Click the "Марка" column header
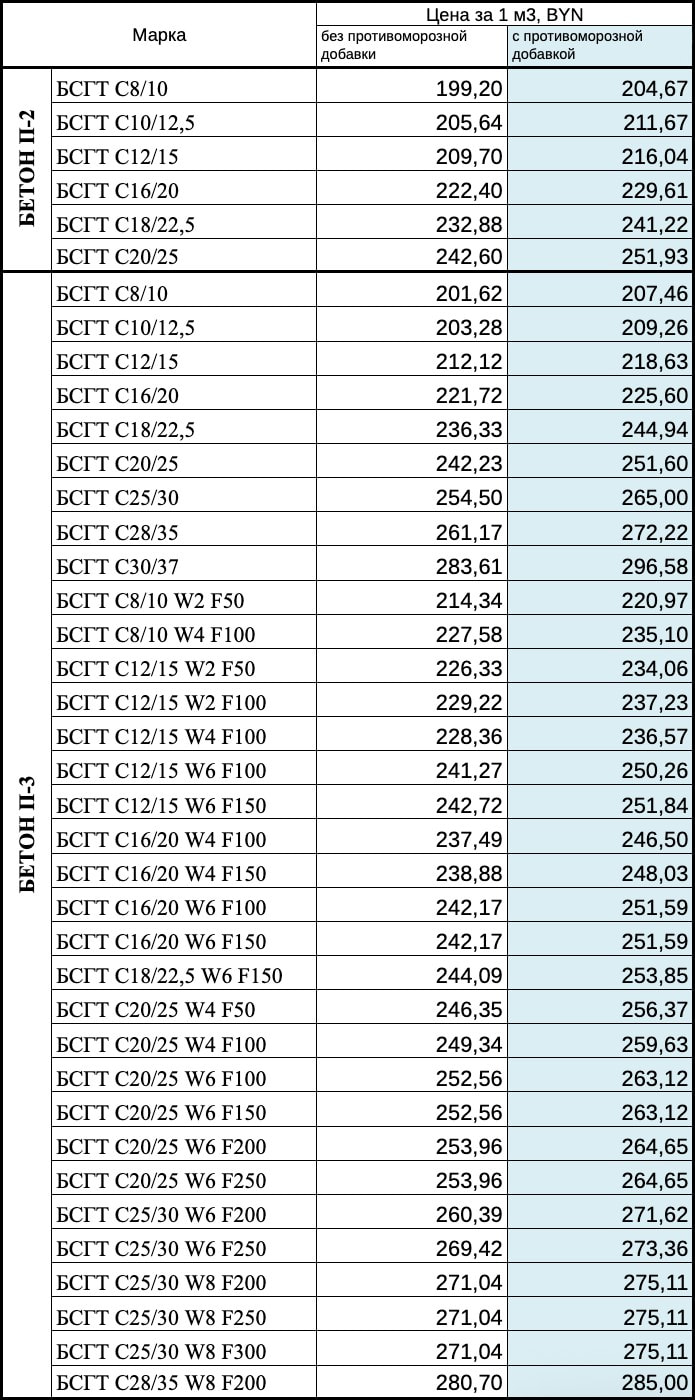The image size is (695, 1400). [x=159, y=35]
